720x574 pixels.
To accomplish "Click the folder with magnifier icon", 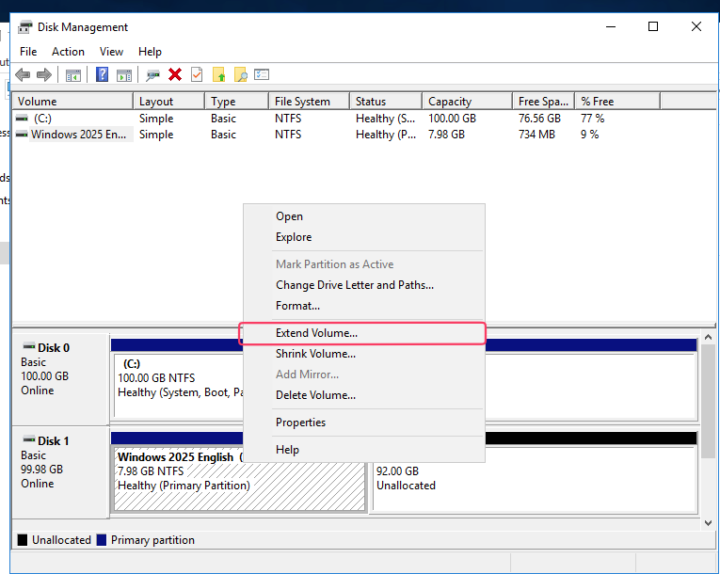I will (240, 75).
